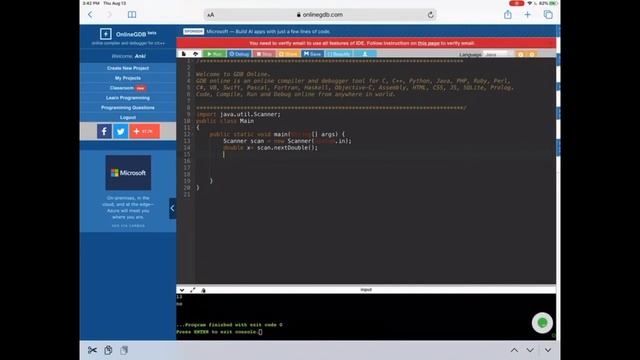Open Programming Questions in sidebar
The height and width of the screenshot is (360, 640).
coord(128,108)
